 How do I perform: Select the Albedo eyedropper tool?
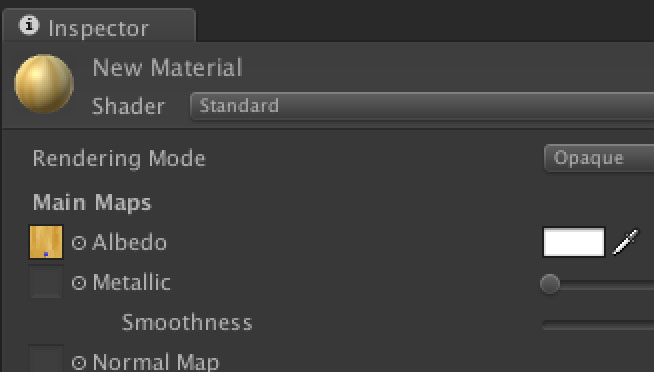[x=625, y=242]
